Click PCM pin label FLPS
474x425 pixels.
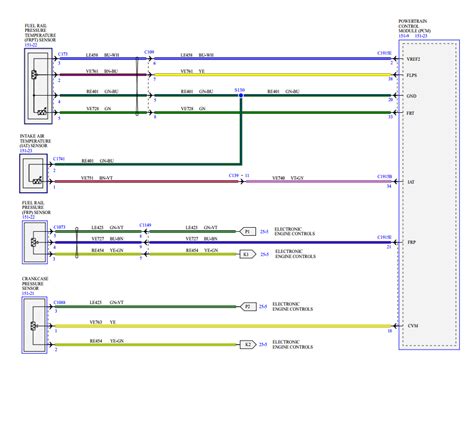click(412, 75)
